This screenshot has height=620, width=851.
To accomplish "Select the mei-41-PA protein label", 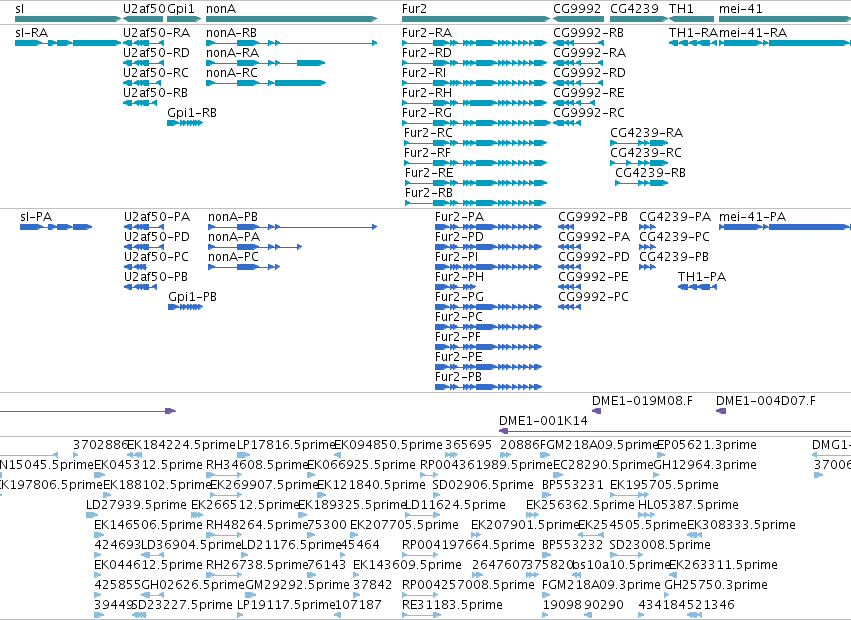I will tap(752, 217).
